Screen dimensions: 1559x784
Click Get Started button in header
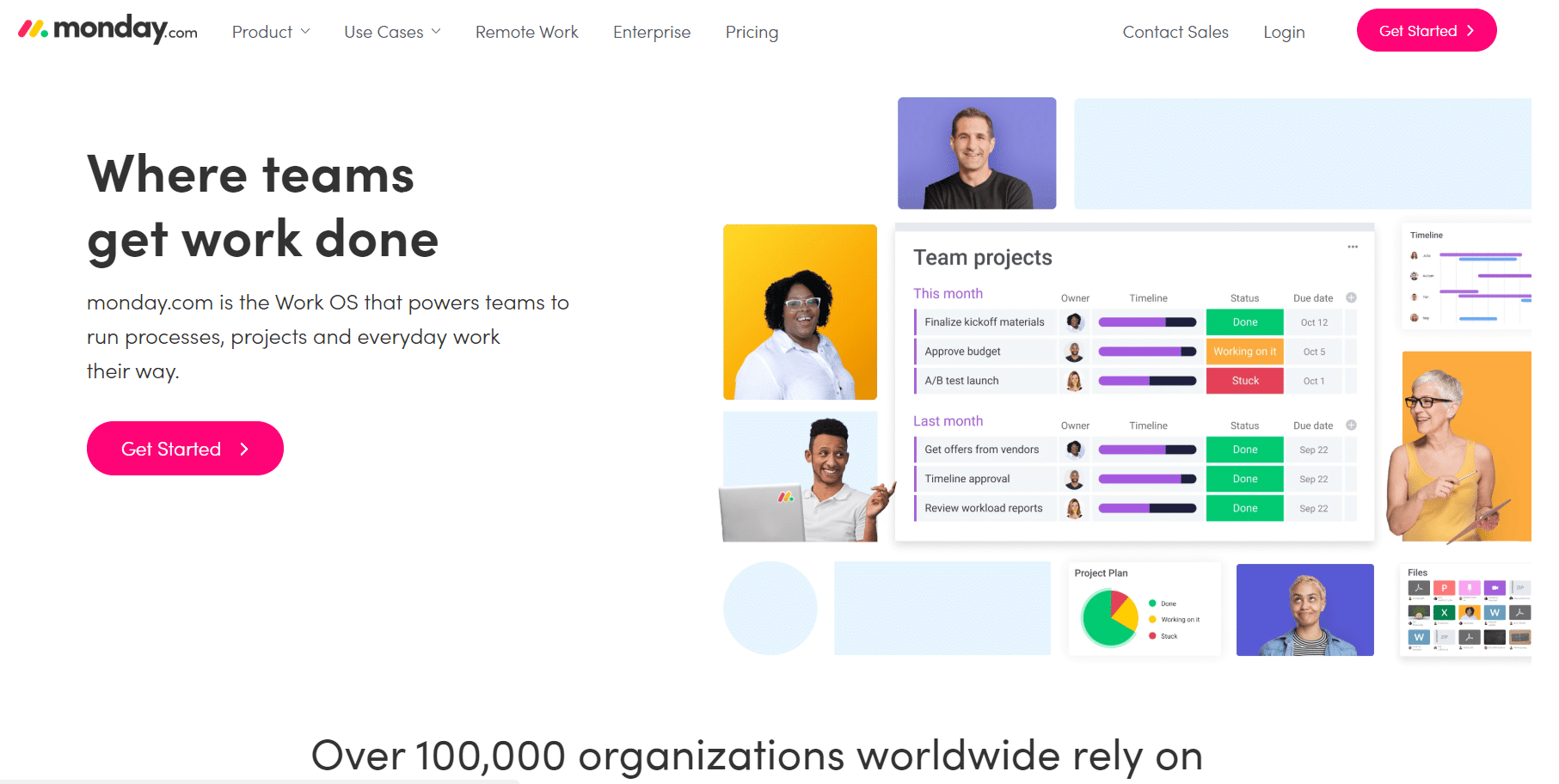tap(1427, 30)
